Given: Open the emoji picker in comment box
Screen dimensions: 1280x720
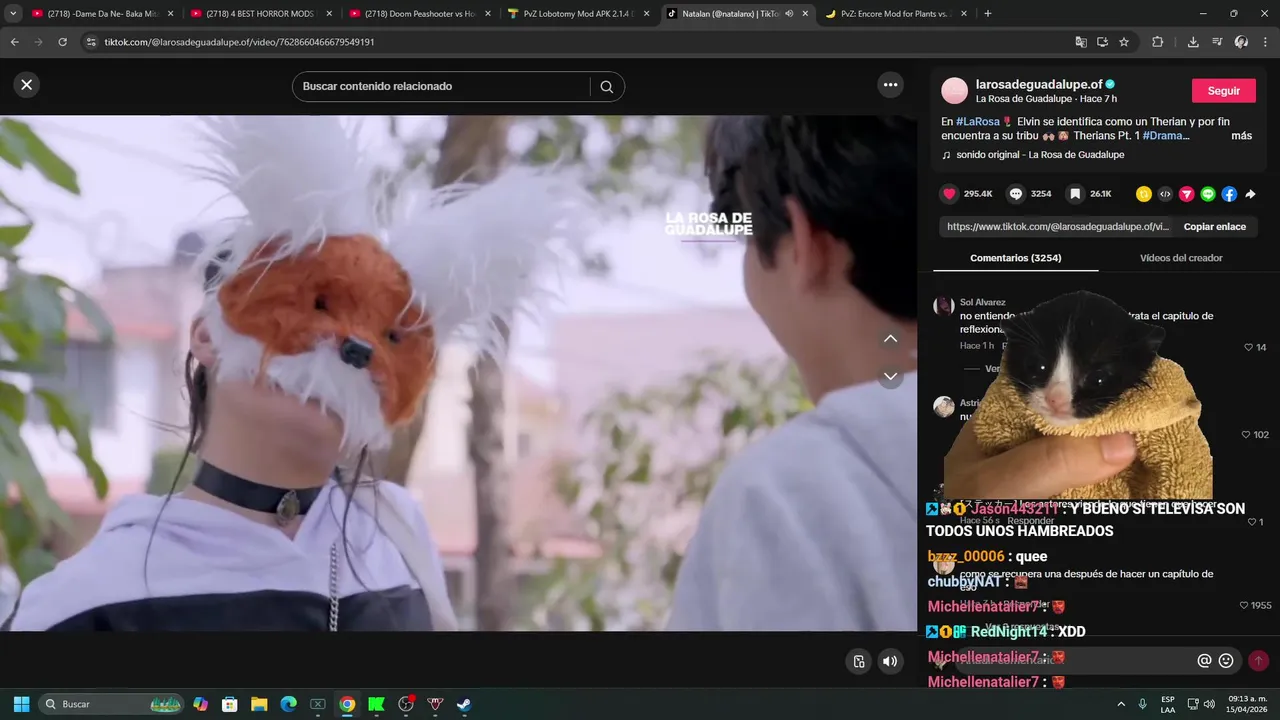Looking at the screenshot, I should click(1226, 661).
